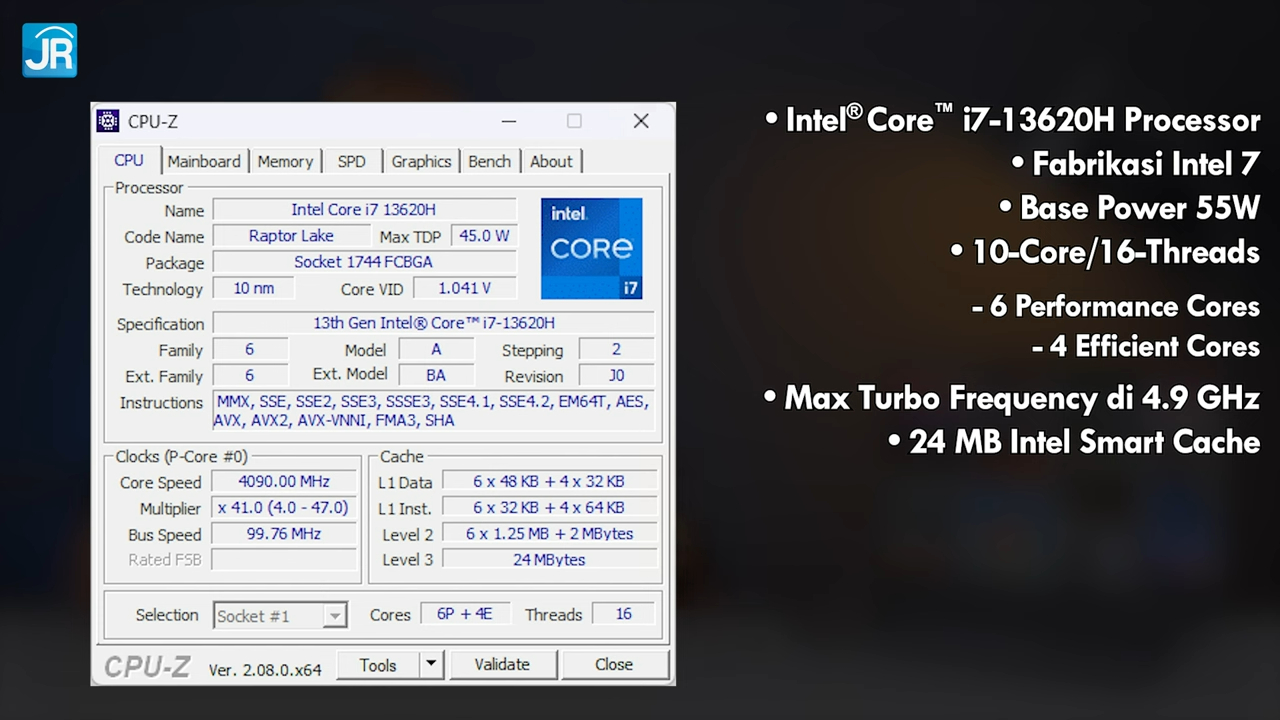Image resolution: width=1280 pixels, height=720 pixels.
Task: Select the Instructions text box
Action: click(432, 411)
